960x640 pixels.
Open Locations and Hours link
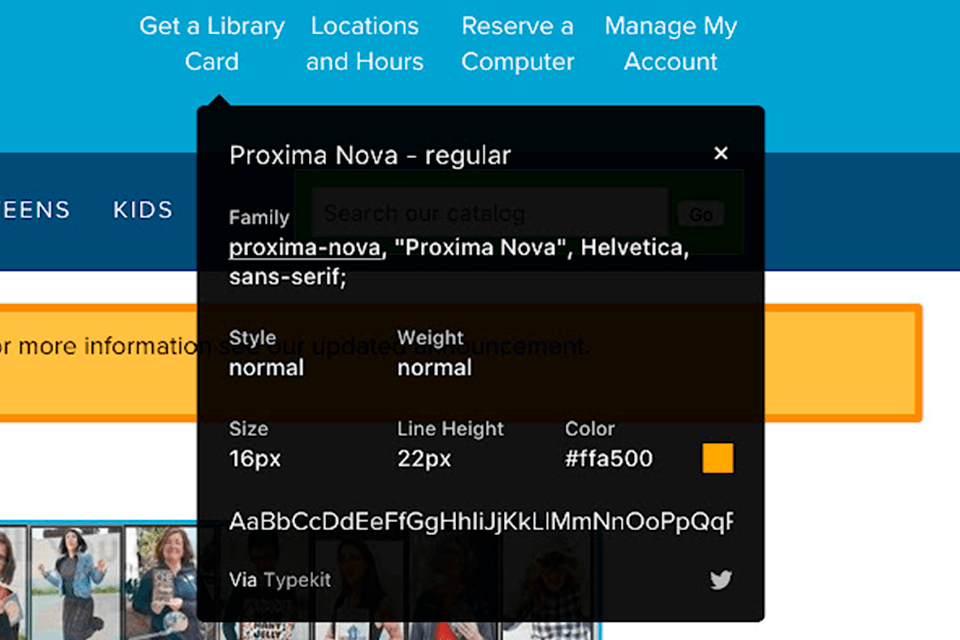tap(365, 43)
